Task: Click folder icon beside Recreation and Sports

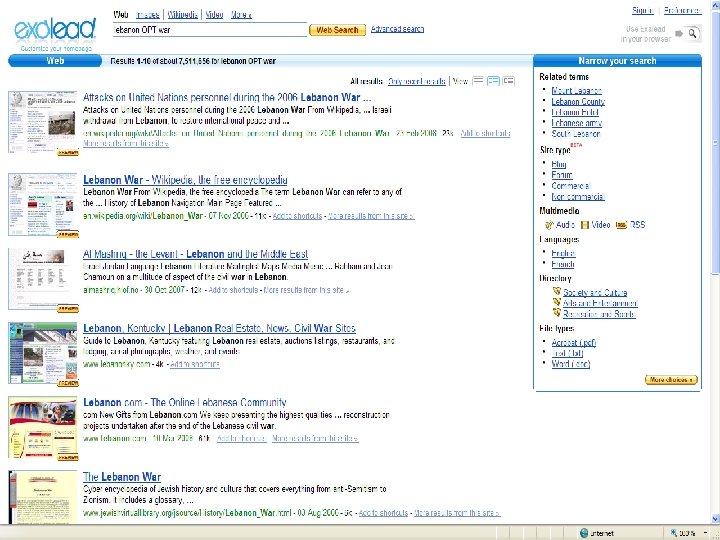Action: click(557, 313)
